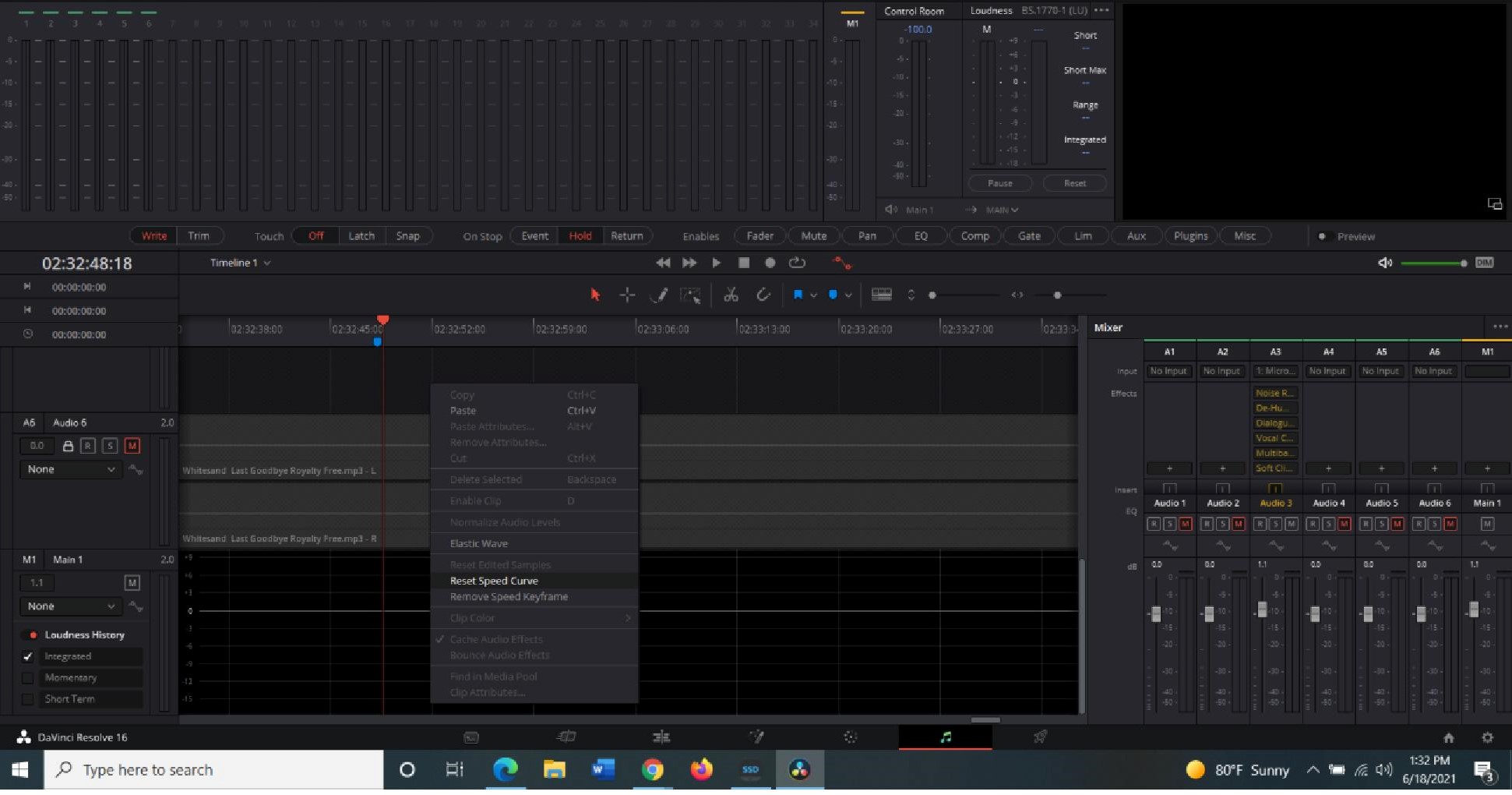Toggle loop playback
The image size is (1512, 795).
(797, 263)
